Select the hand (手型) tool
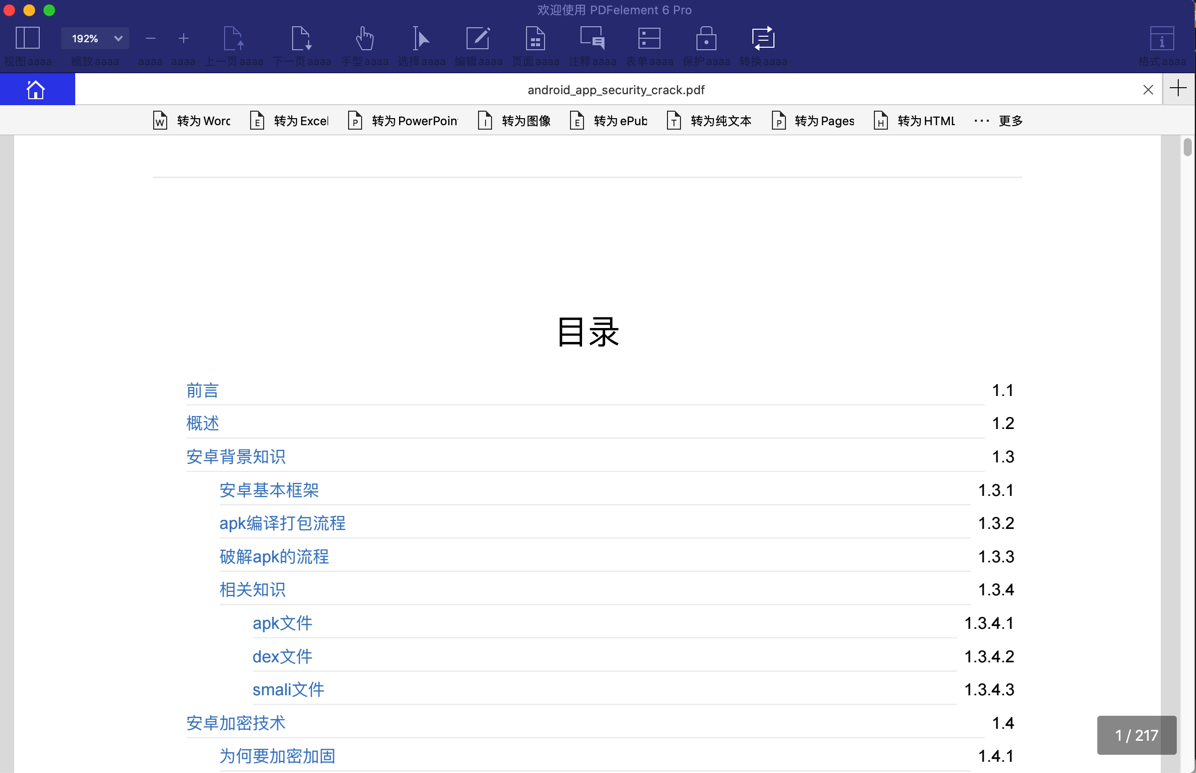The image size is (1196, 773). tap(365, 38)
